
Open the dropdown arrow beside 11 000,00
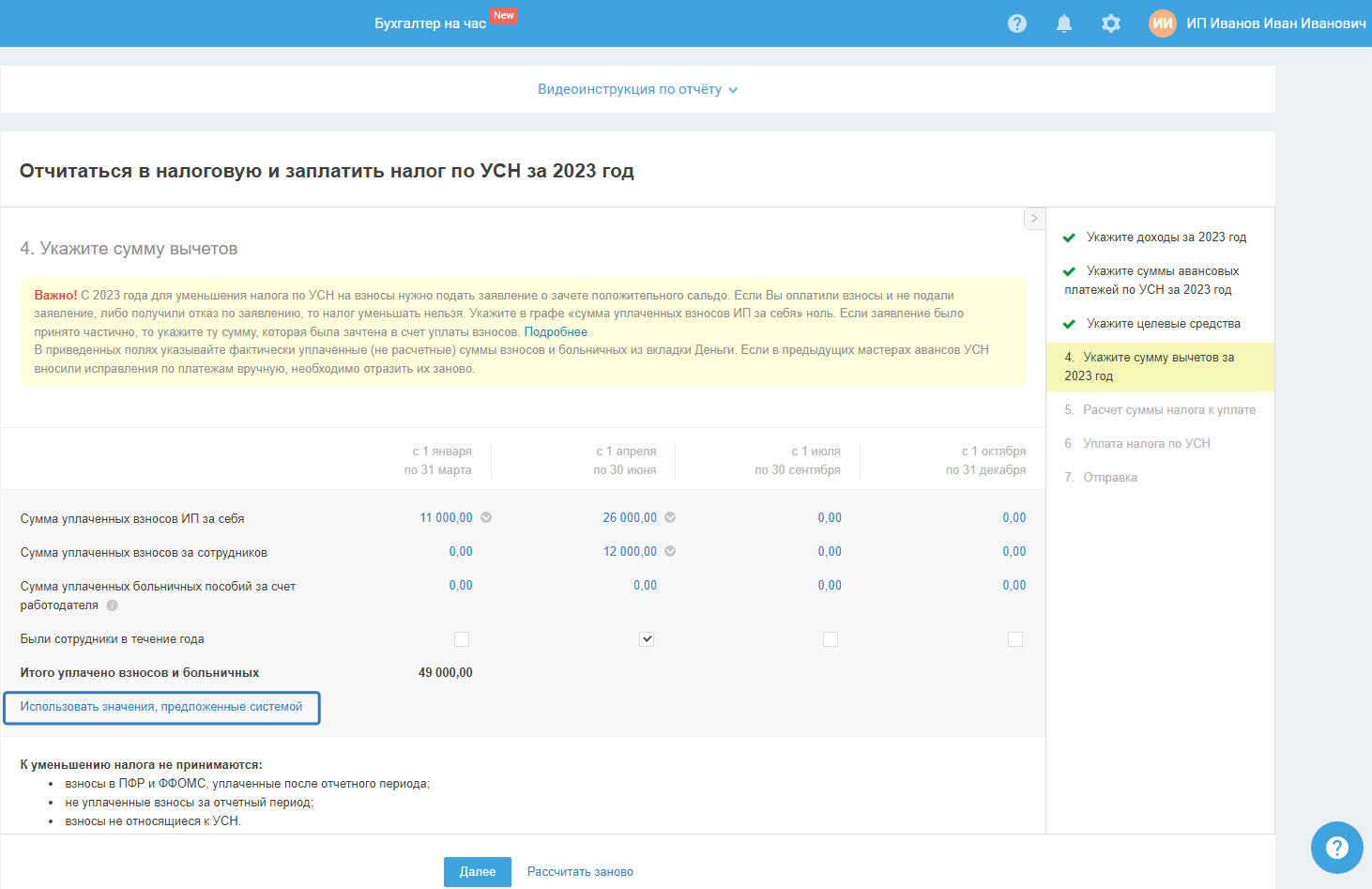point(486,517)
